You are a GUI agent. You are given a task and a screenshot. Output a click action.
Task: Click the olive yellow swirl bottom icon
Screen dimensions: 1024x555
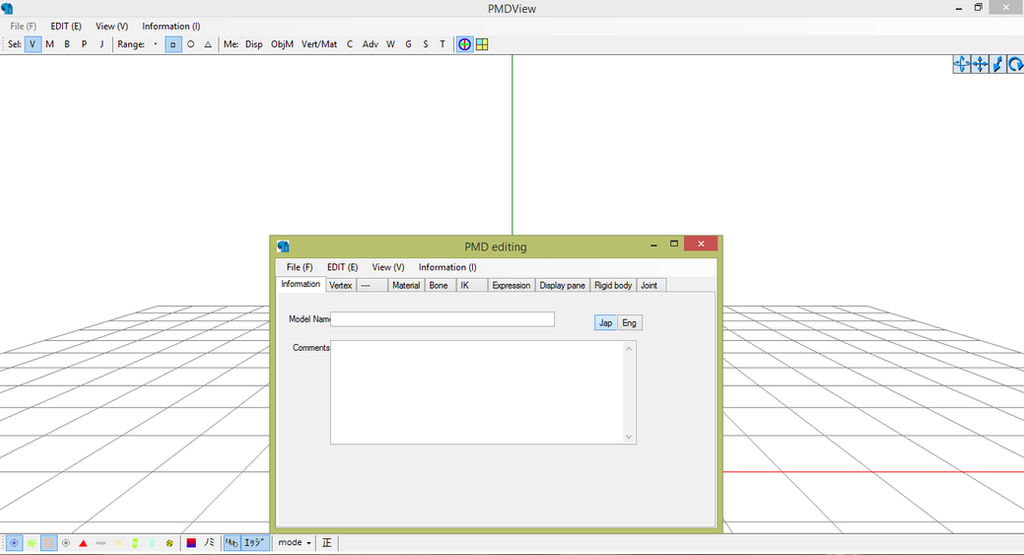(169, 543)
